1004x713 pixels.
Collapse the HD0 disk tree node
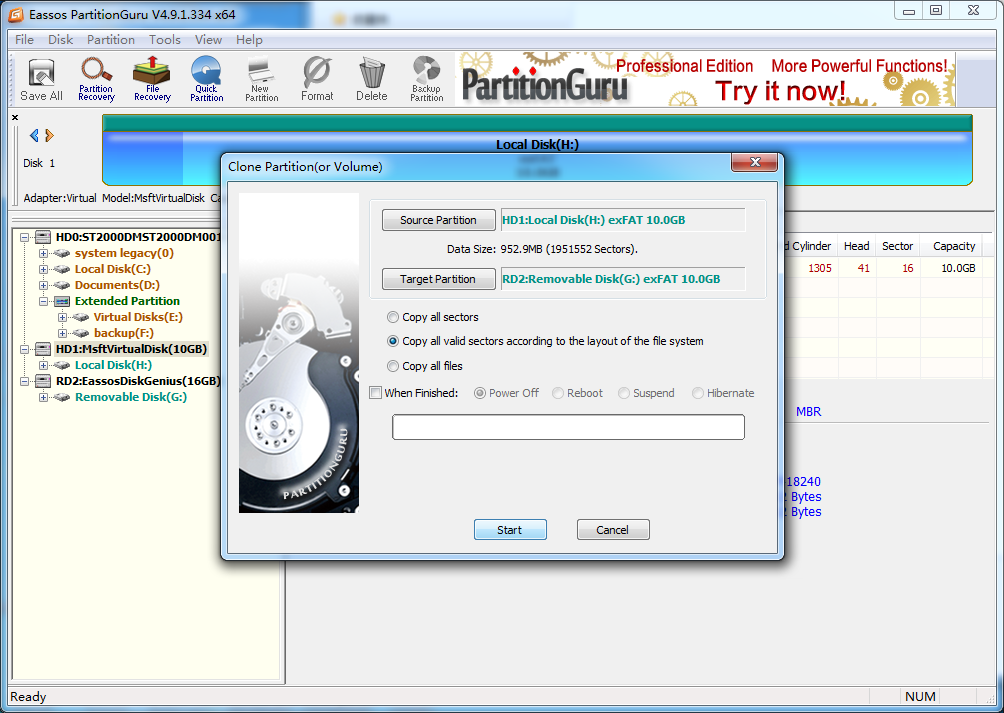tap(24, 237)
